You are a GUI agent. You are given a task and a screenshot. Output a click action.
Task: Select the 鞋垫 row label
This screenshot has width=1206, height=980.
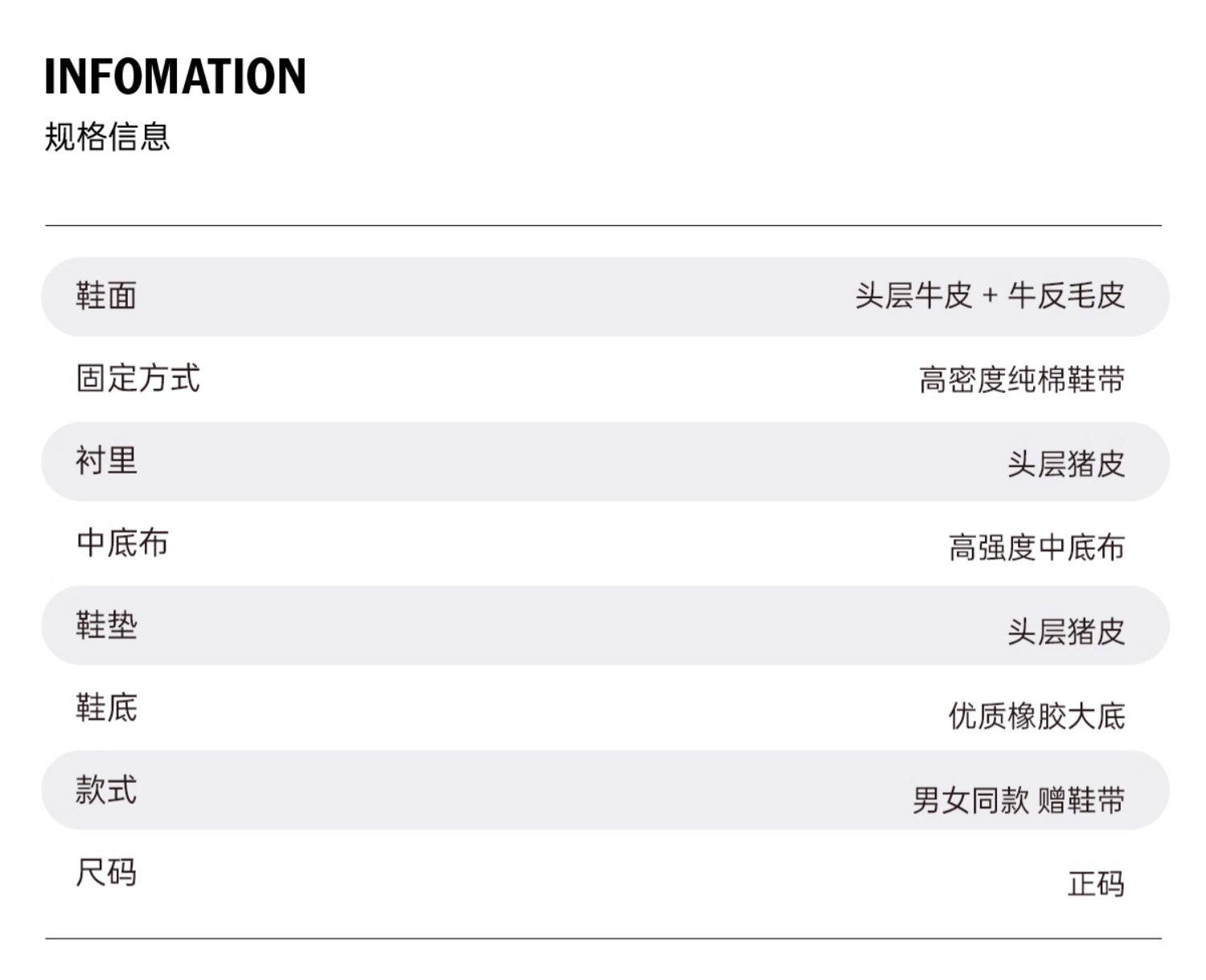[x=106, y=625]
